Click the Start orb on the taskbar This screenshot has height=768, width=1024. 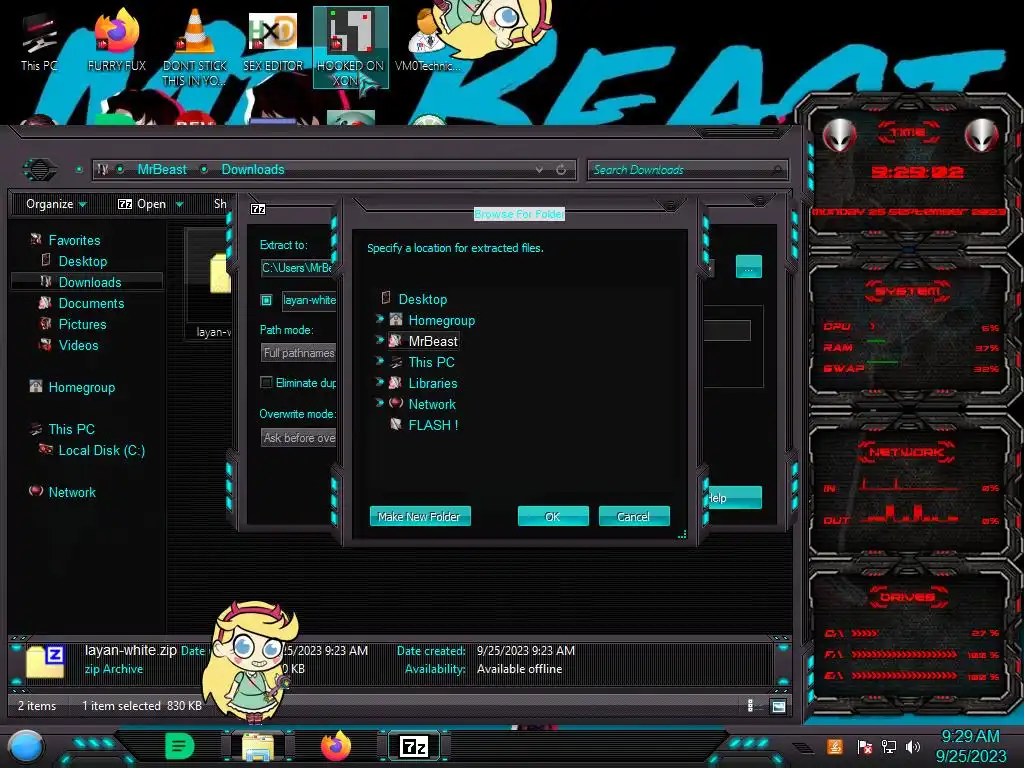pos(26,746)
